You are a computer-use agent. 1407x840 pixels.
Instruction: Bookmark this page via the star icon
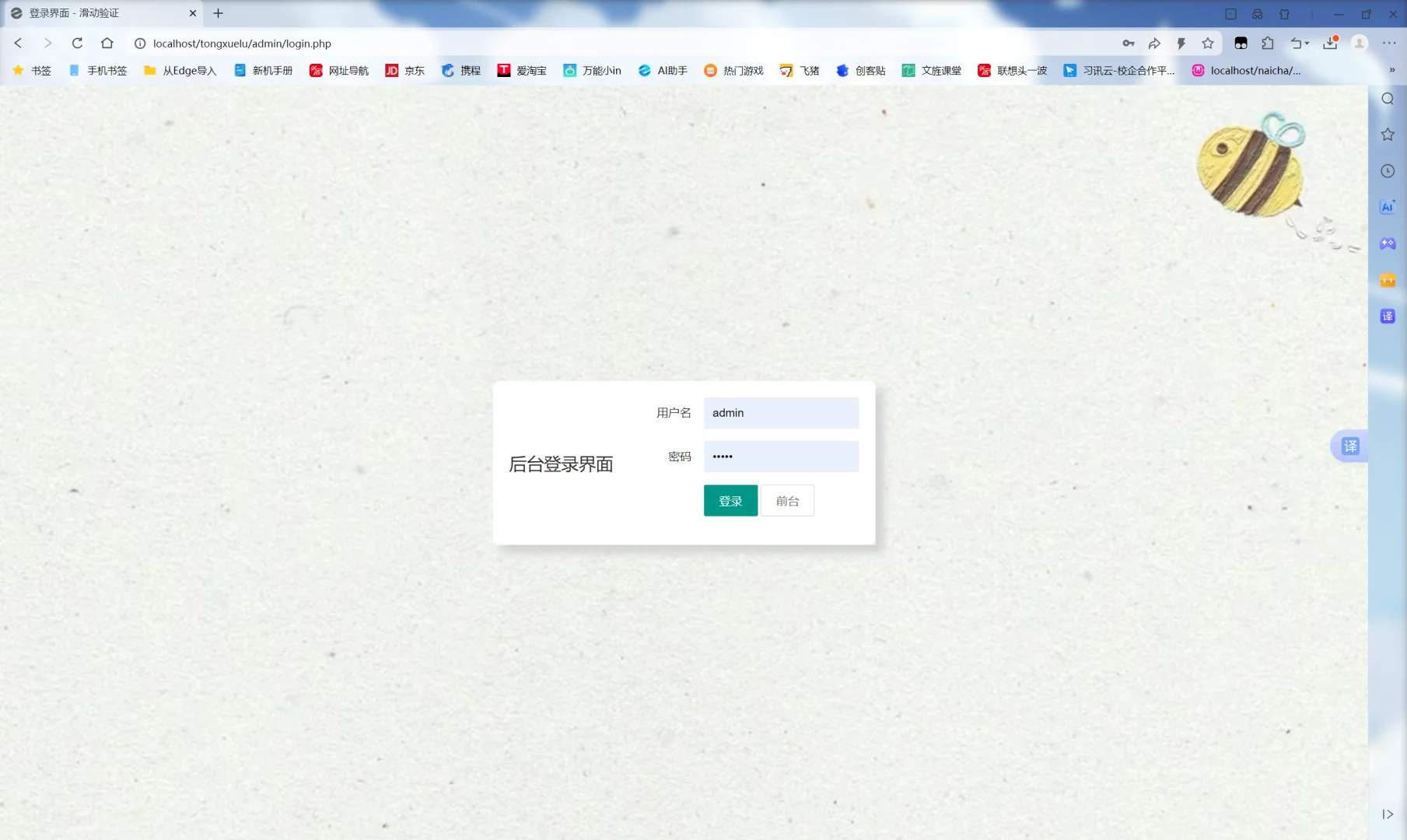1208,43
